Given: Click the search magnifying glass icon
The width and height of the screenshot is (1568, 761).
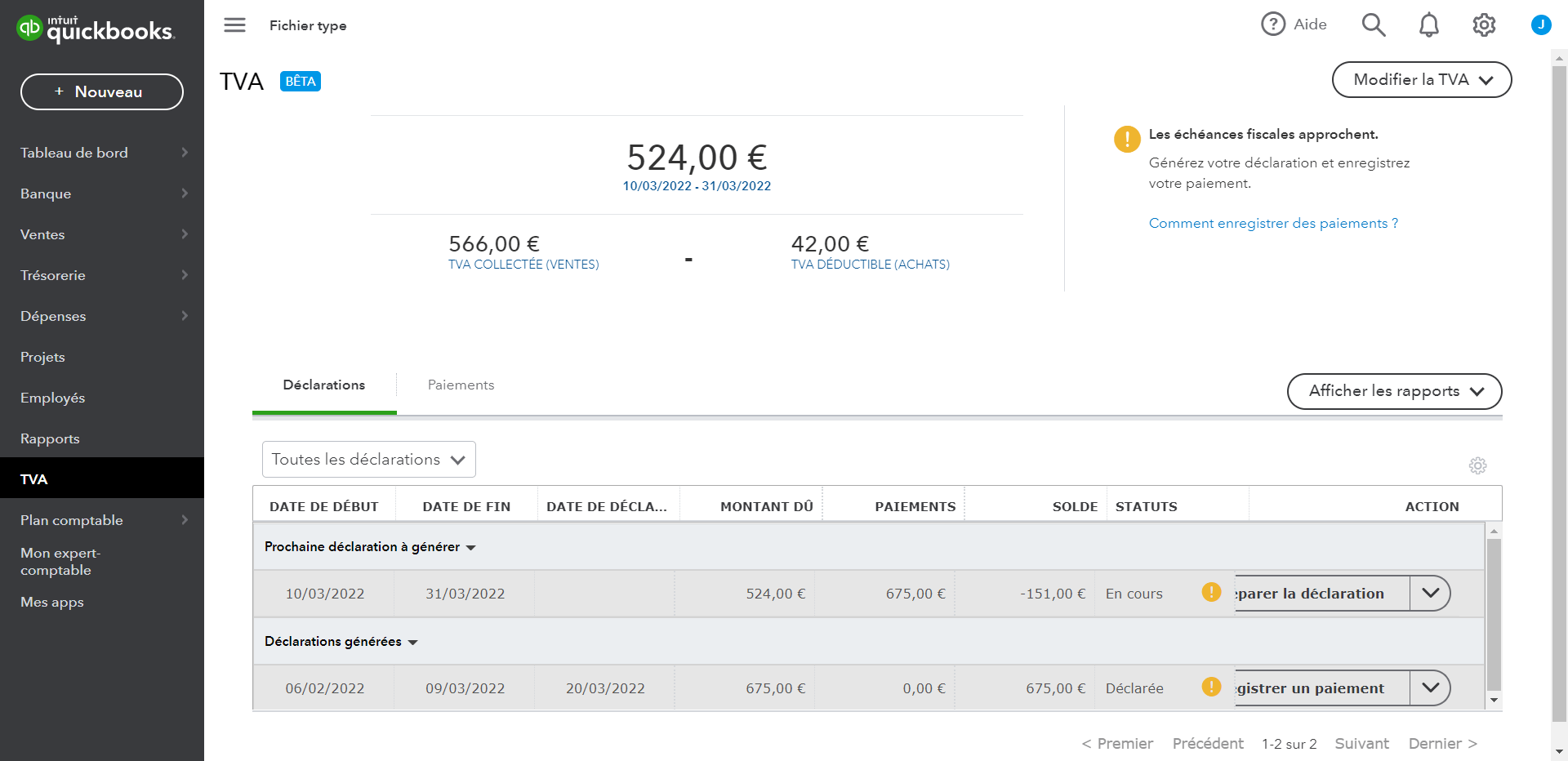Looking at the screenshot, I should point(1373,25).
